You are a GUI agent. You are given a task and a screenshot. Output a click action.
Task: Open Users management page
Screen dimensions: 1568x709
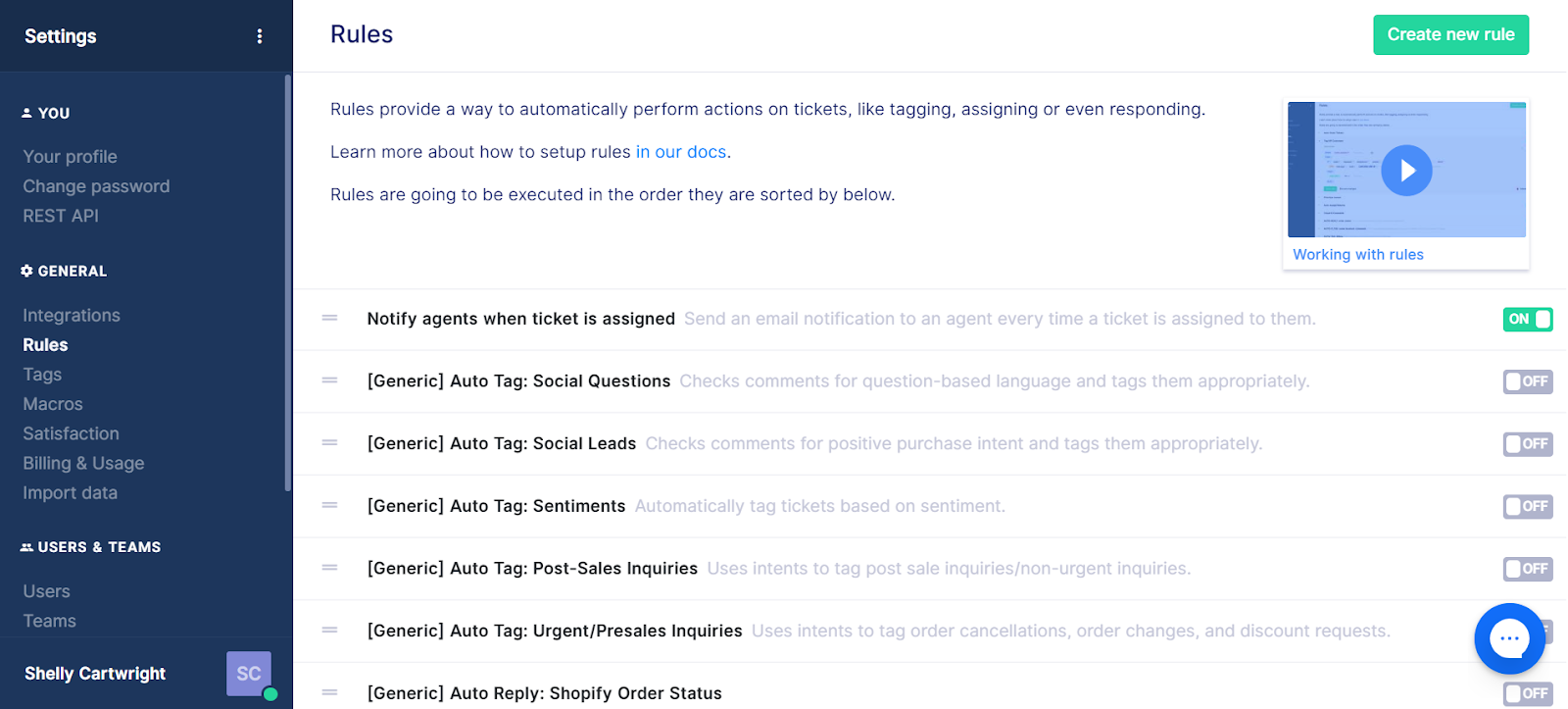pyautogui.click(x=46, y=591)
